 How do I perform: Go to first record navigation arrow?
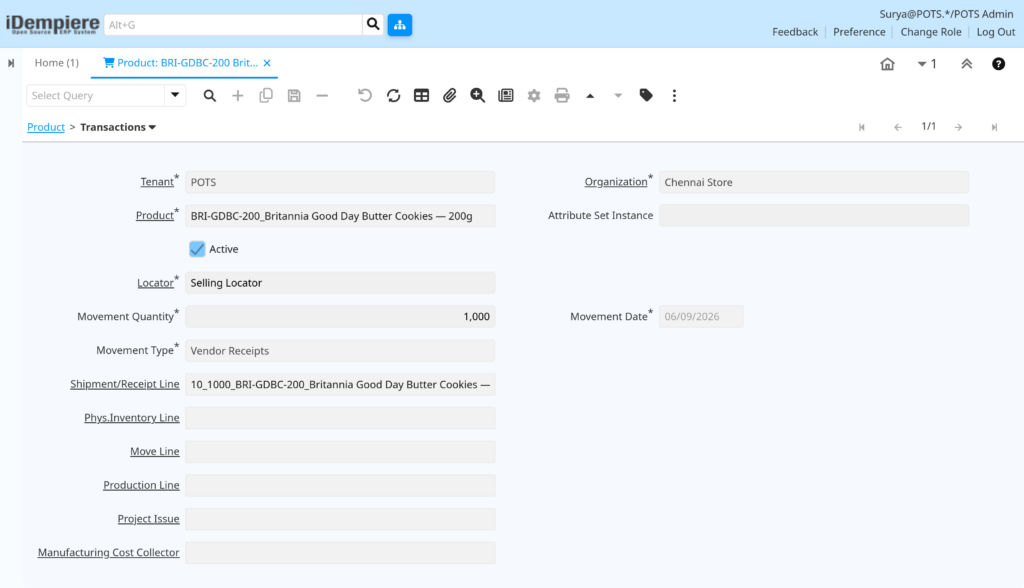[x=861, y=127]
